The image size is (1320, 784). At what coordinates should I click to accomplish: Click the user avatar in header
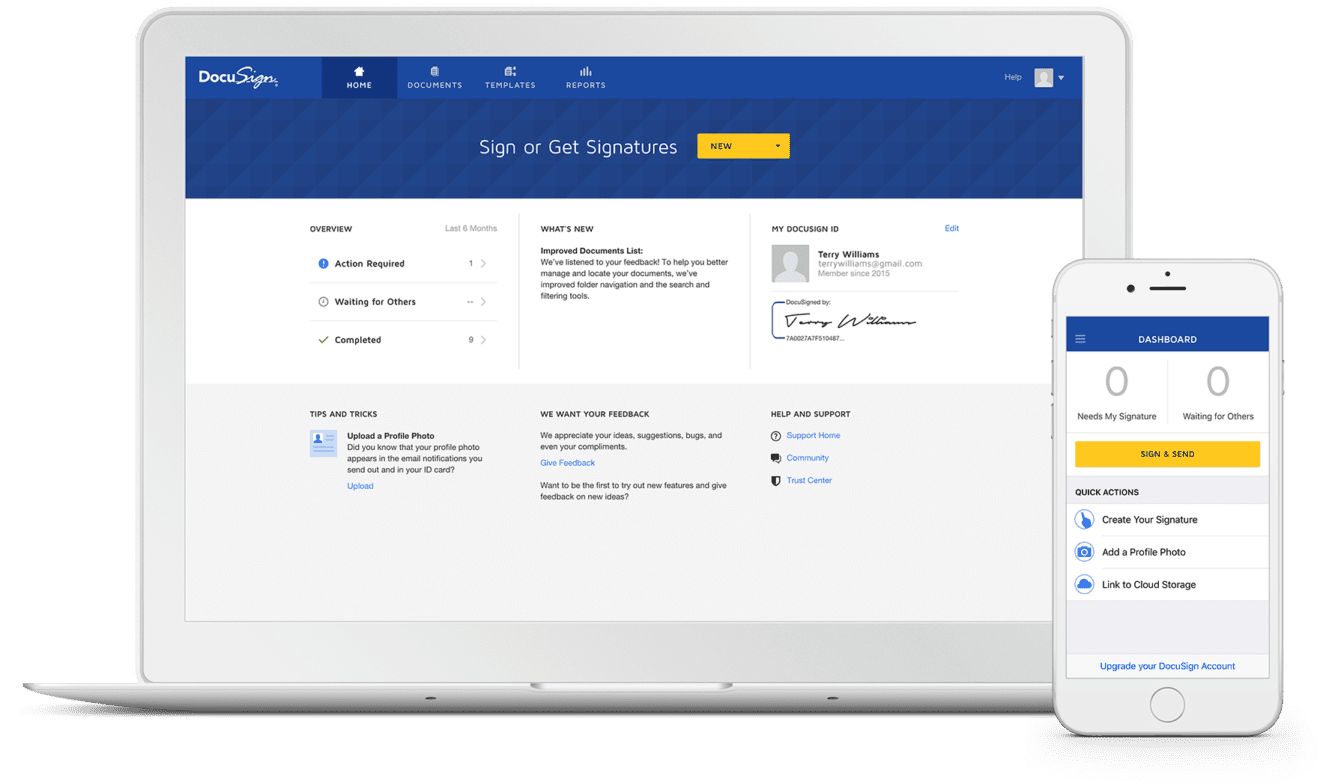pos(1044,78)
